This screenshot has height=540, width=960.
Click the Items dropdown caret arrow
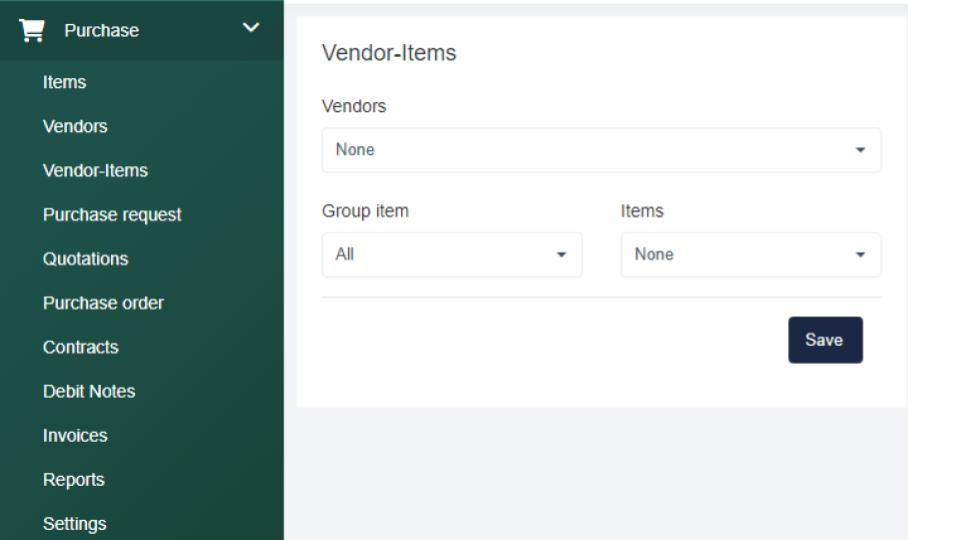tap(860, 255)
